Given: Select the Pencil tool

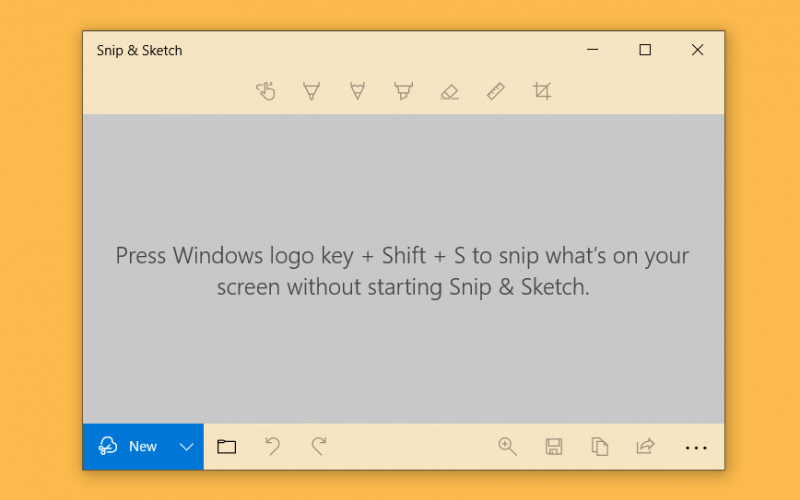Looking at the screenshot, I should pos(358,91).
